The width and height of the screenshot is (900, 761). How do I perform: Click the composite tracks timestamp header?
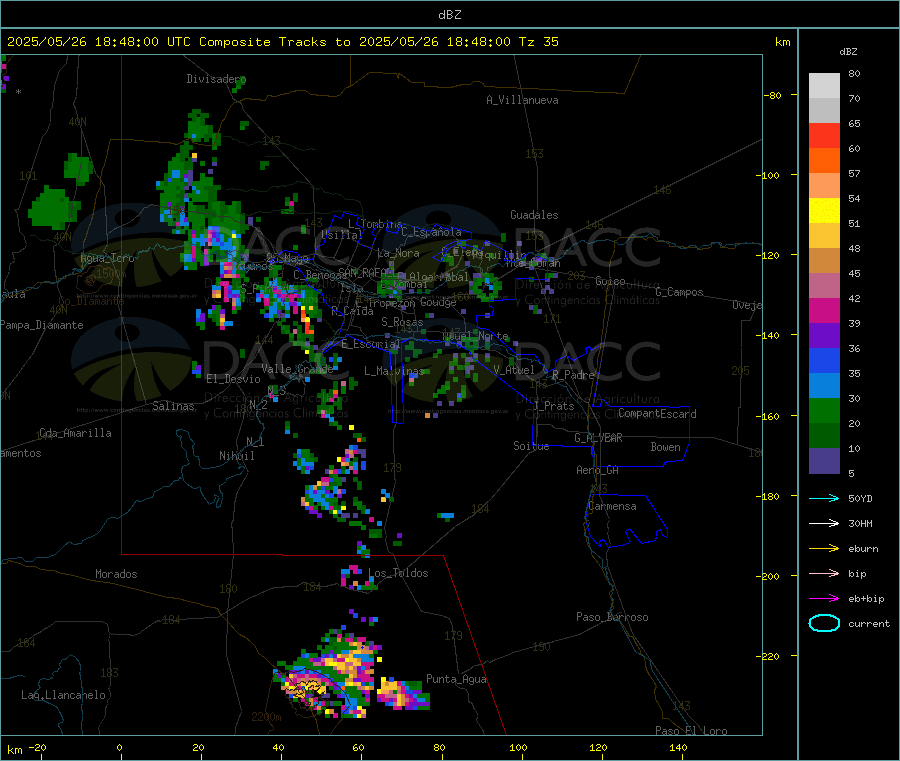point(282,42)
